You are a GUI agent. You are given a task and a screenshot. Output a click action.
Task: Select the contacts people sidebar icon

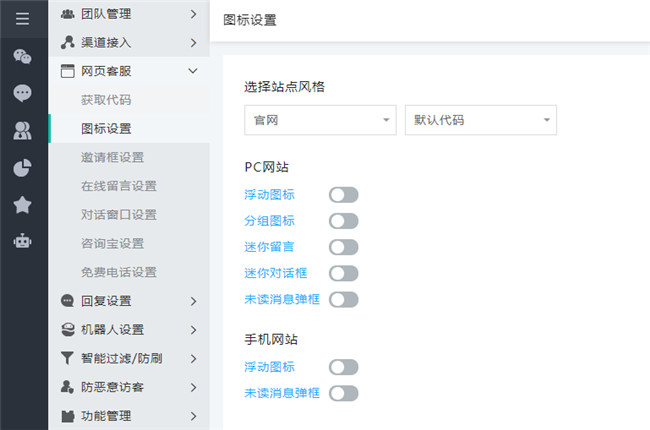22,130
